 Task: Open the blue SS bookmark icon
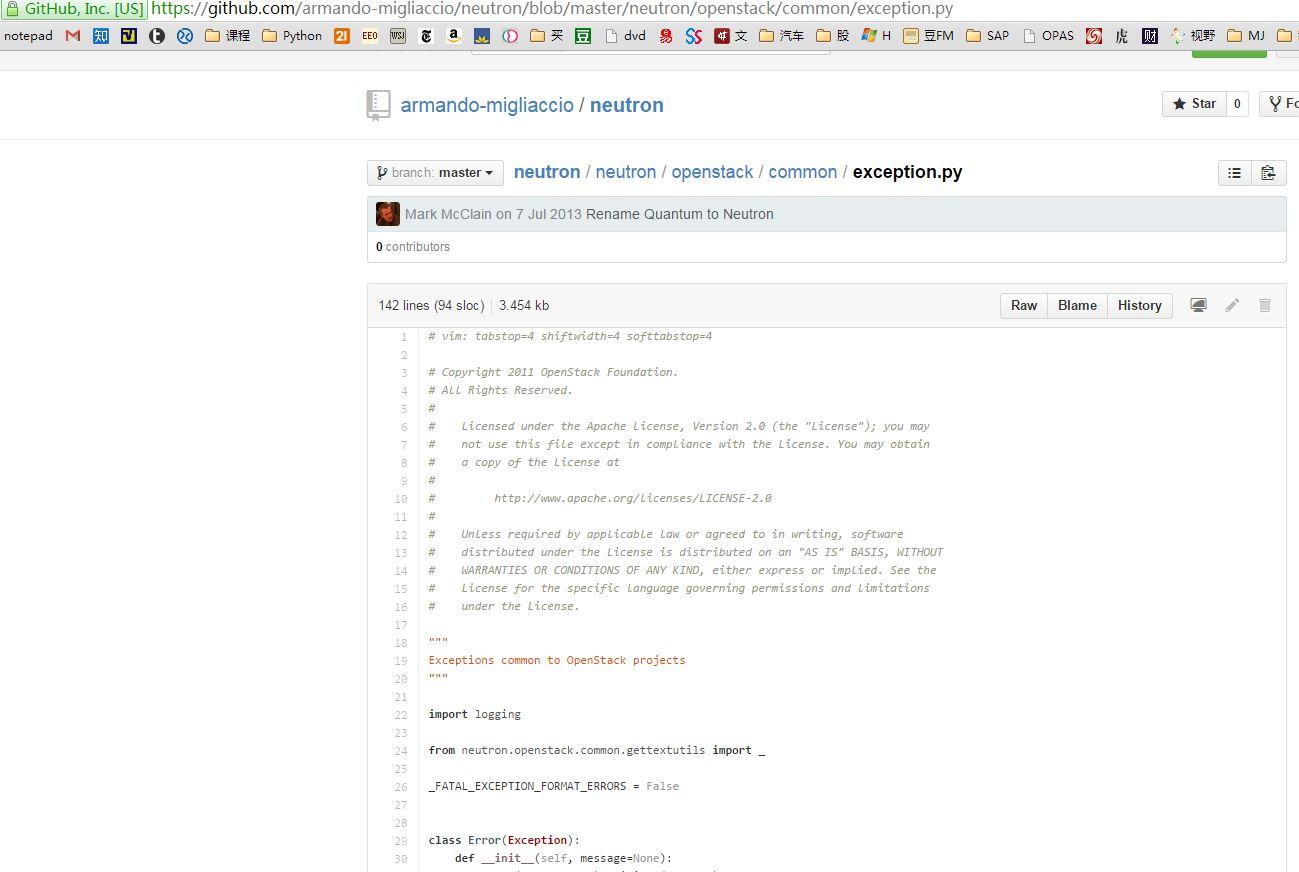click(x=694, y=36)
